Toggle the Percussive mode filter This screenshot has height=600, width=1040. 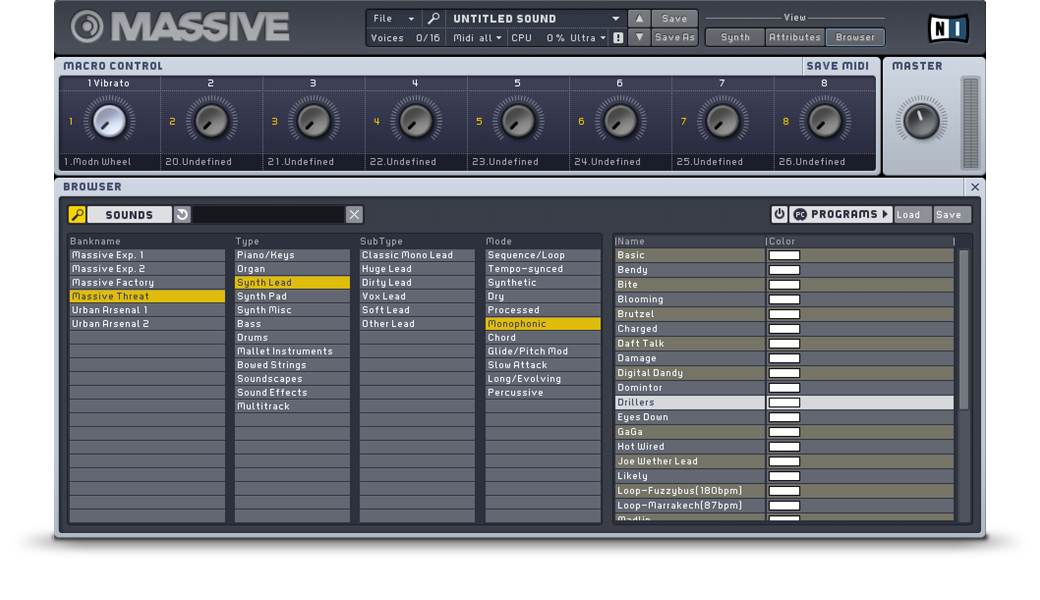(x=543, y=393)
